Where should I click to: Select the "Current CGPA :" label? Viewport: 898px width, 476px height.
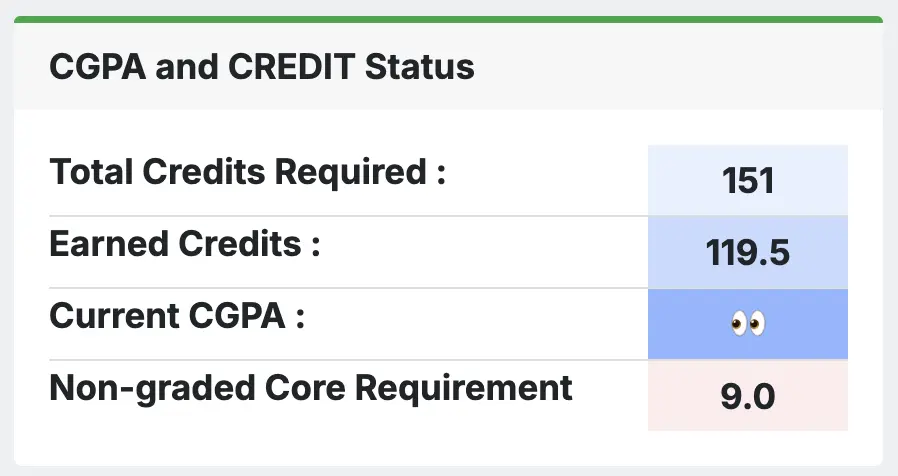pyautogui.click(x=177, y=316)
